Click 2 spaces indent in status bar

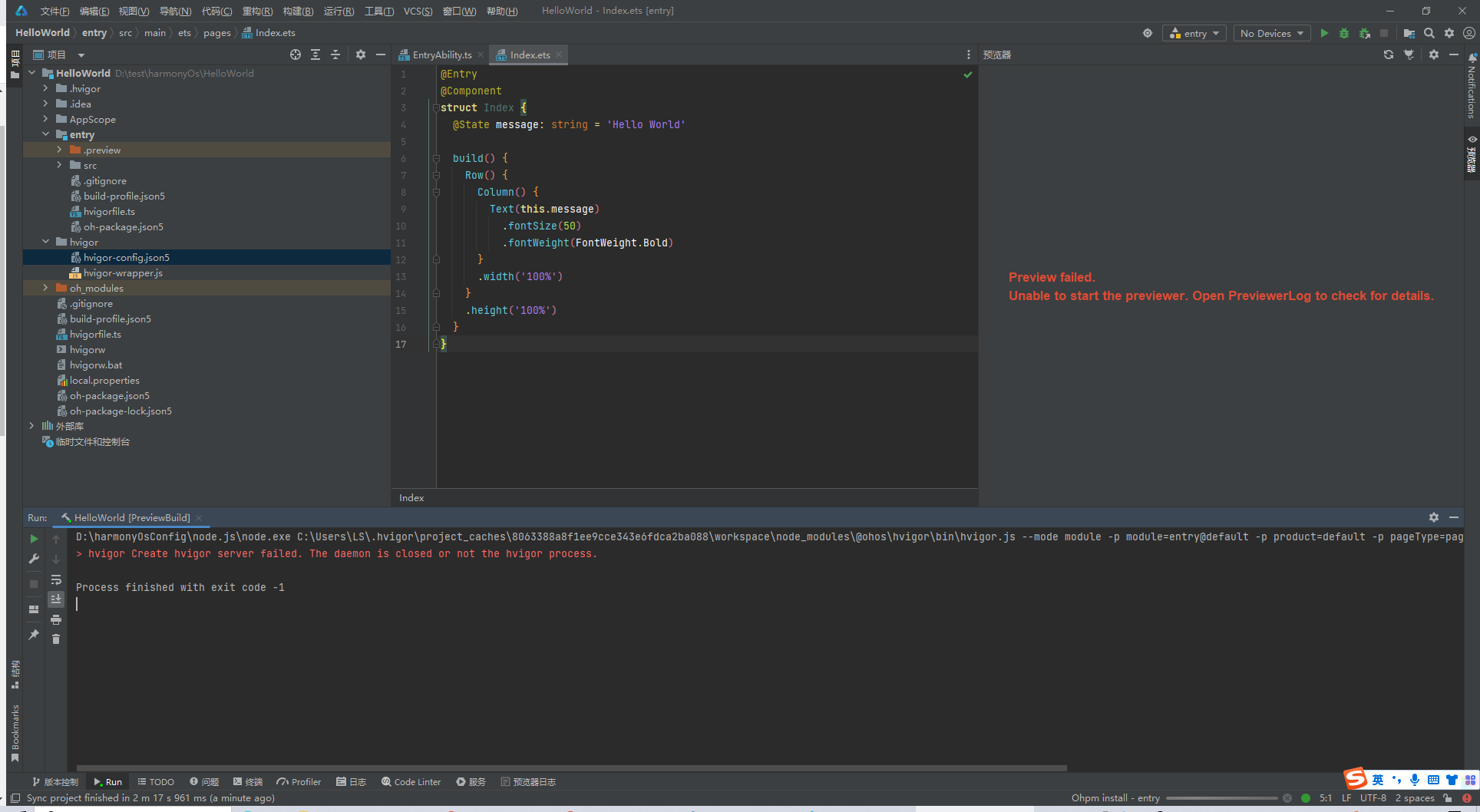(x=1415, y=798)
